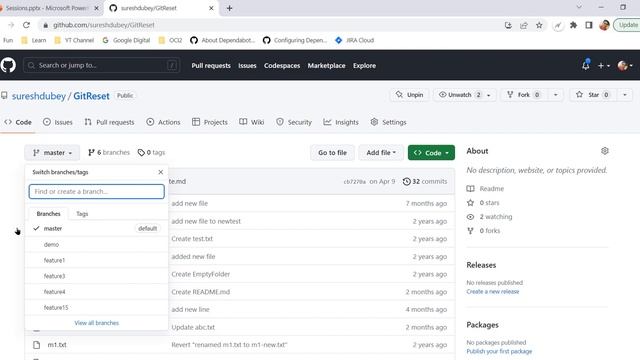Image resolution: width=640 pixels, height=360 pixels.
Task: Click the Chrome address bar URL
Action: click(x=104, y=25)
